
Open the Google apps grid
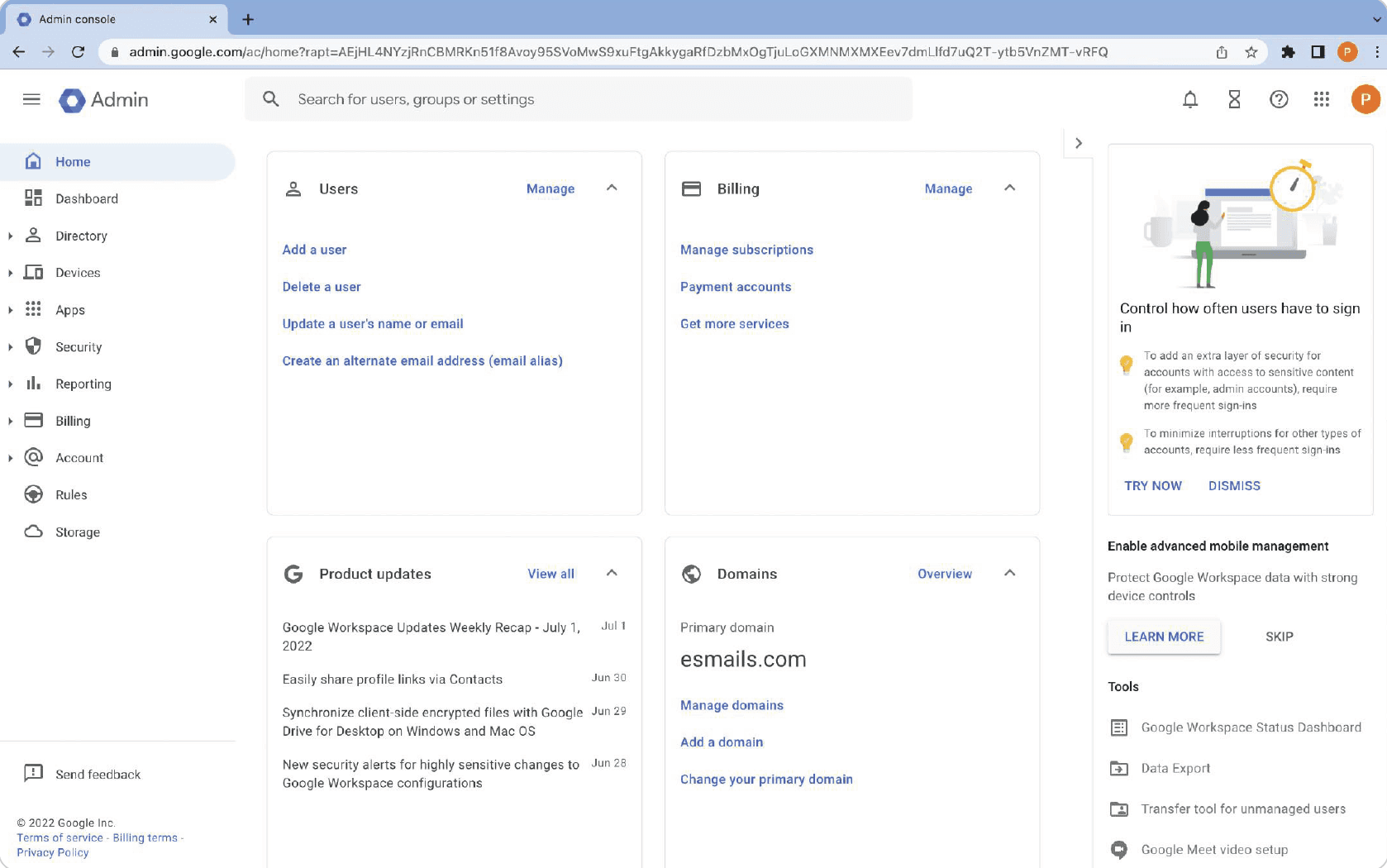(1321, 100)
